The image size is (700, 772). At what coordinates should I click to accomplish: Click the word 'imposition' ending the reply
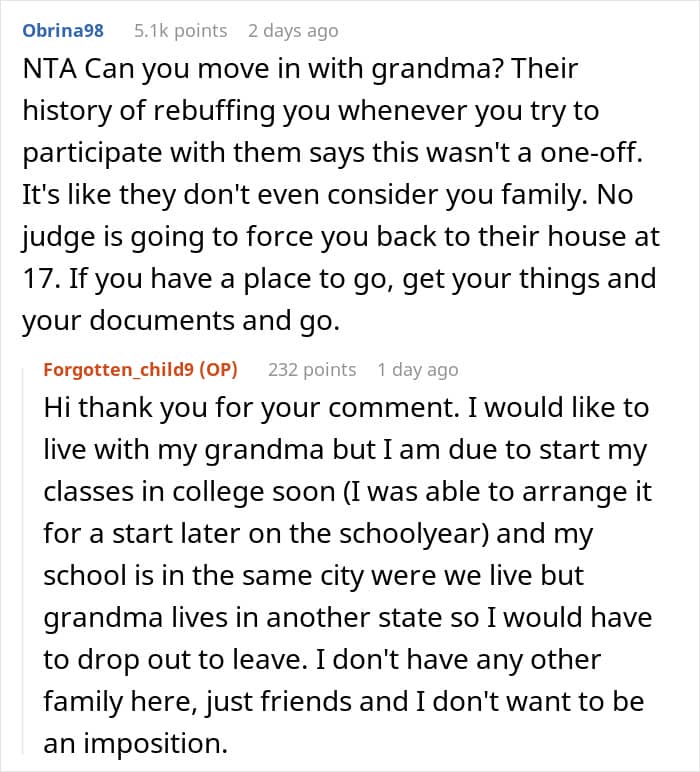point(161,743)
